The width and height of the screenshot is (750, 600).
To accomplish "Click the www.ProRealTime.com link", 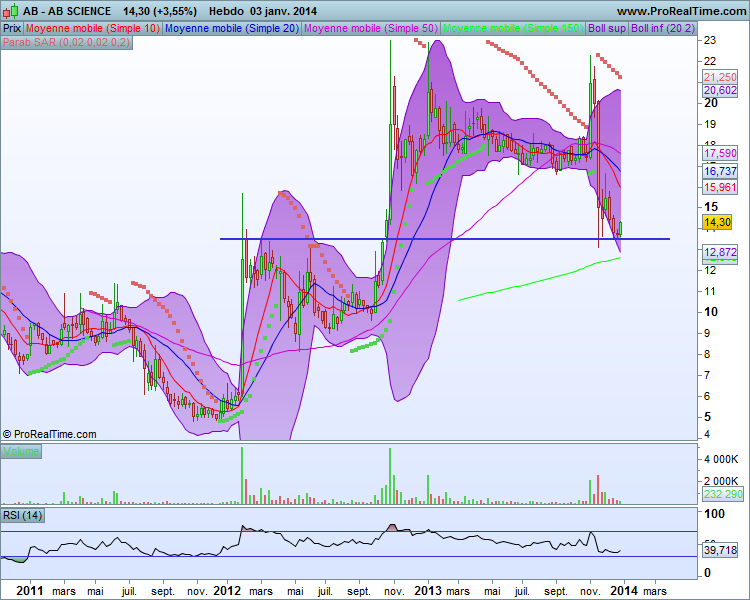I will click(681, 11).
